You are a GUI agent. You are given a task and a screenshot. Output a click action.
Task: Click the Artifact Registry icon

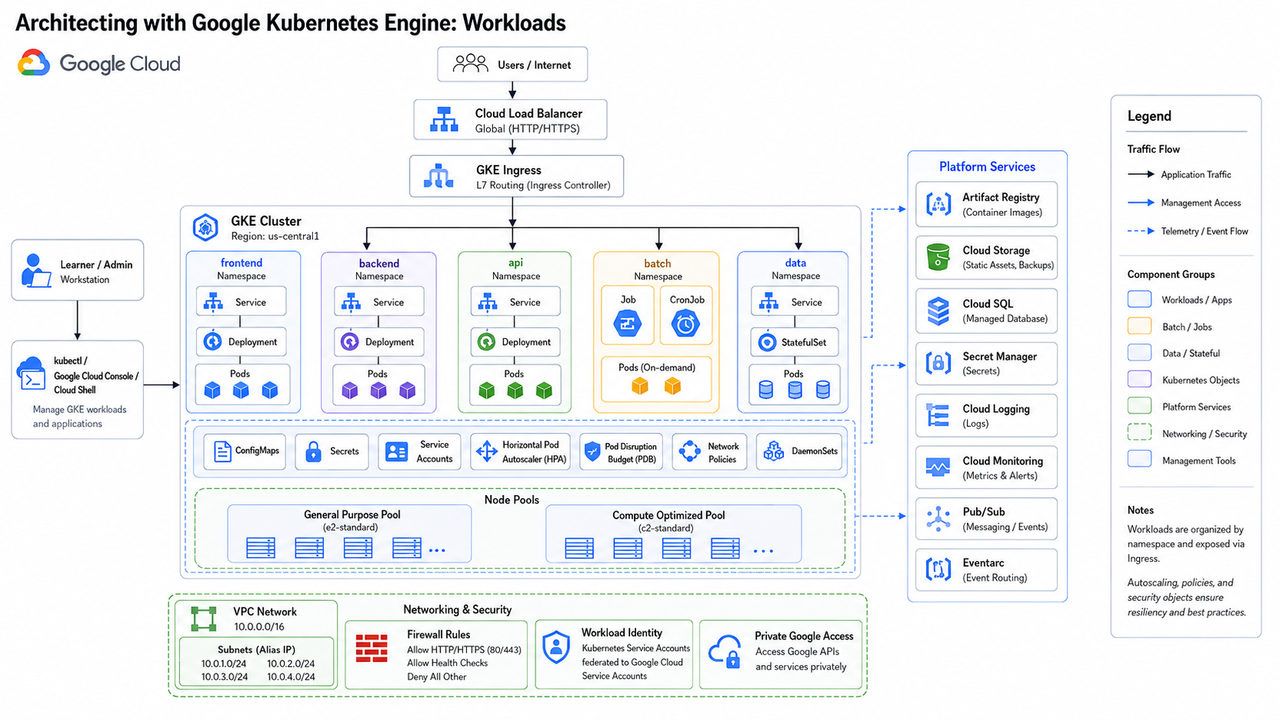click(939, 205)
